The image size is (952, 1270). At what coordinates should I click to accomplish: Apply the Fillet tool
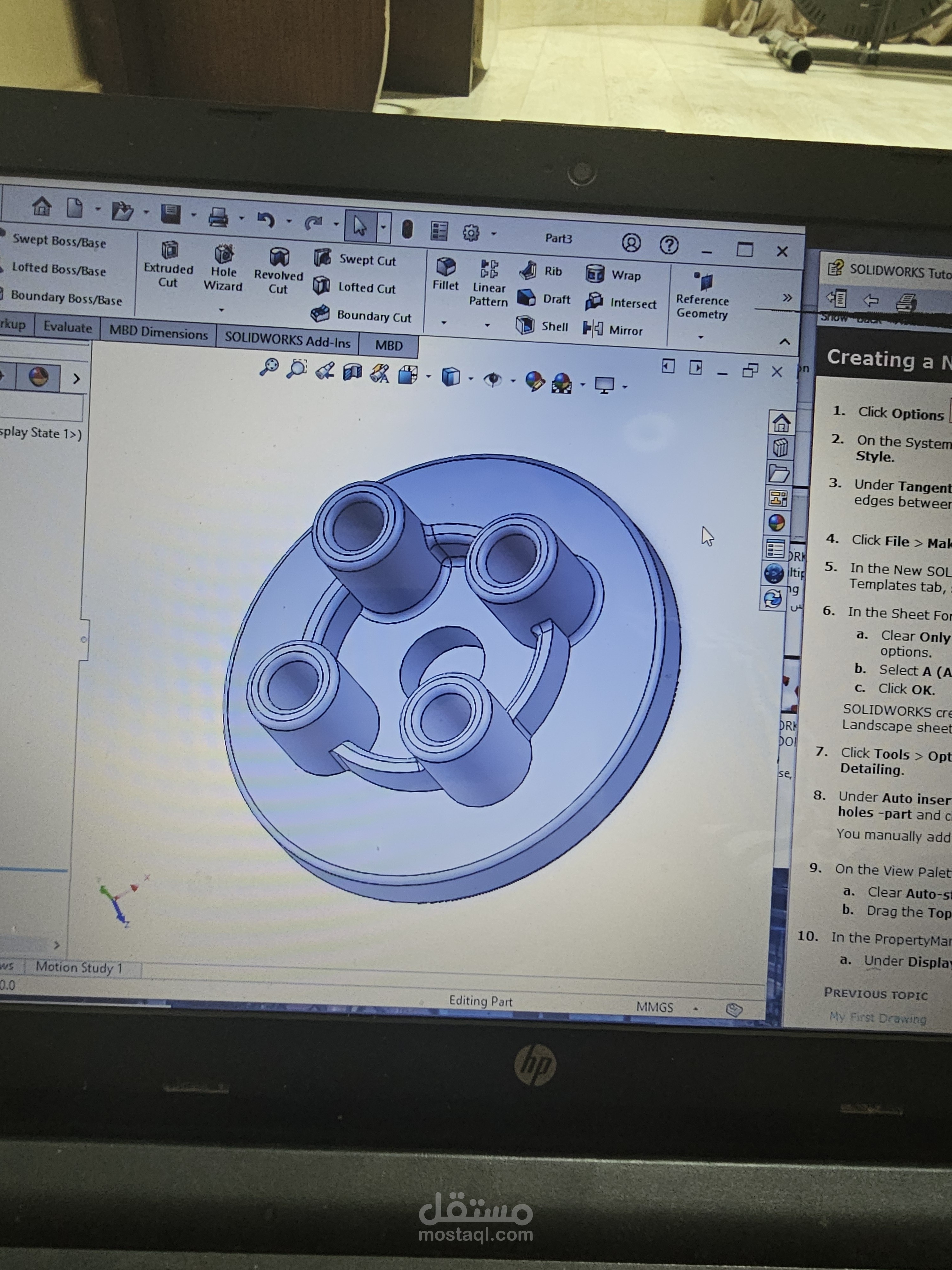pyautogui.click(x=446, y=274)
